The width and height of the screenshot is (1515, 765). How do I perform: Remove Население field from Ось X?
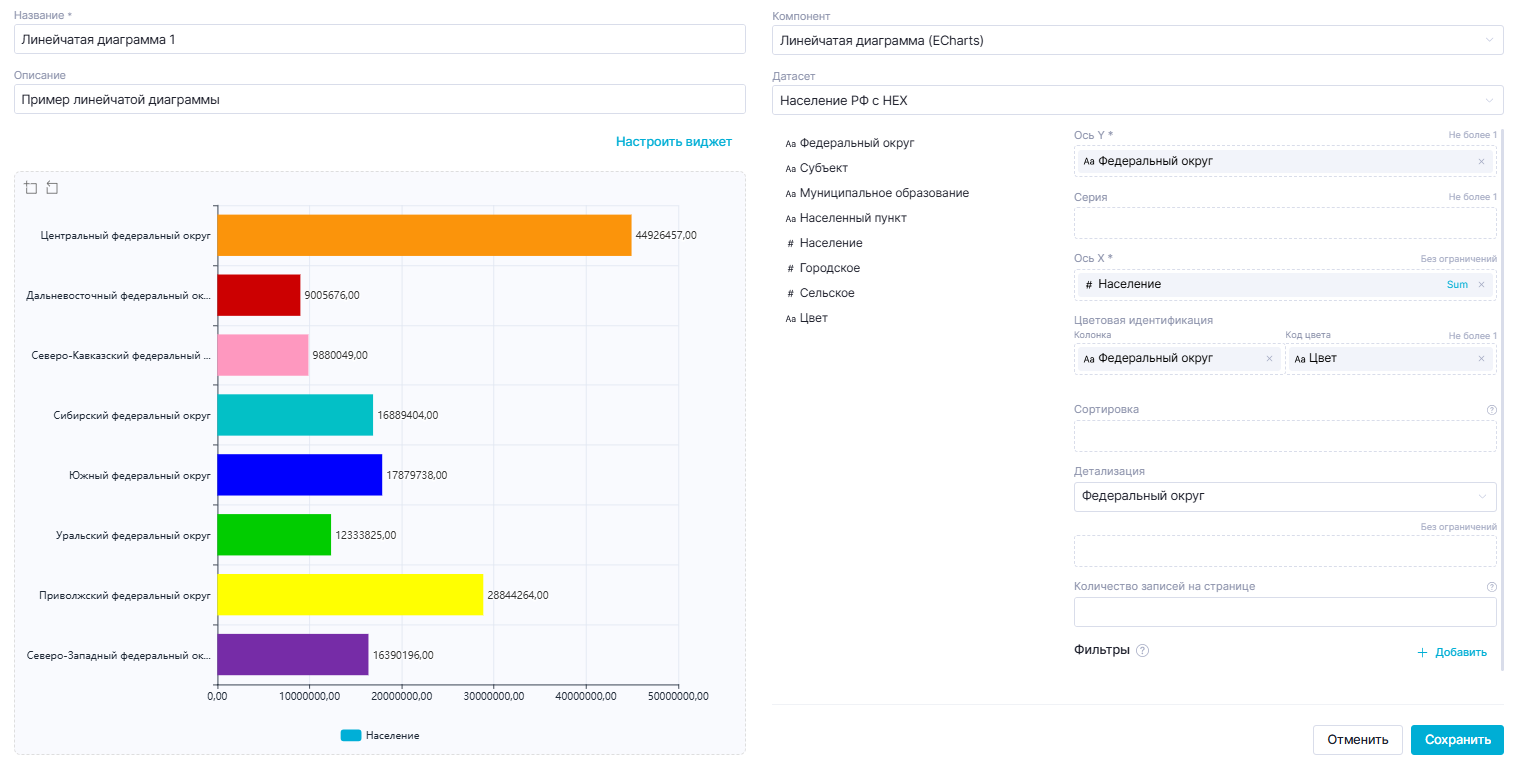pos(1481,285)
